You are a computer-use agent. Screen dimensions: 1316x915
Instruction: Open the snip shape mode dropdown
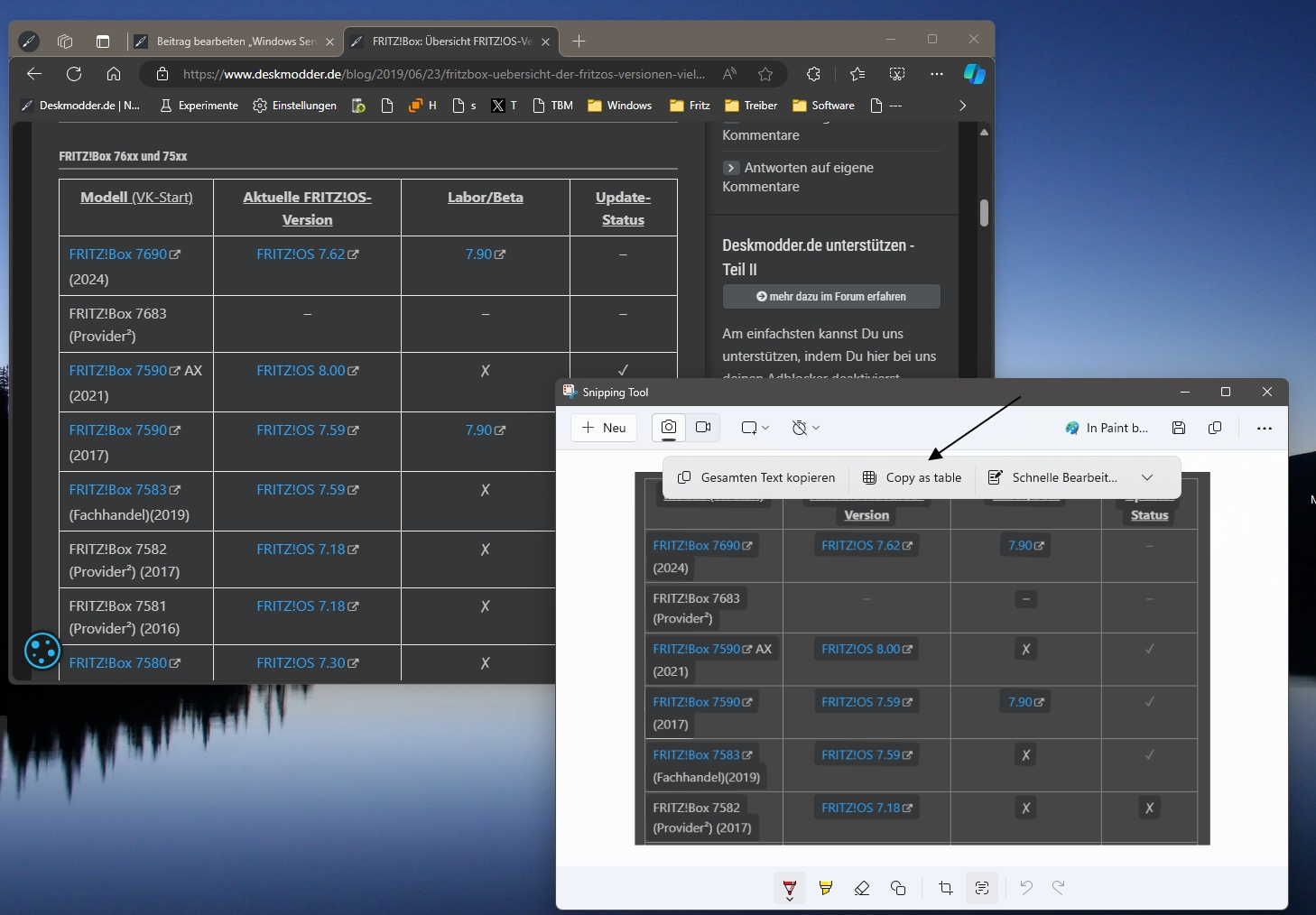755,428
